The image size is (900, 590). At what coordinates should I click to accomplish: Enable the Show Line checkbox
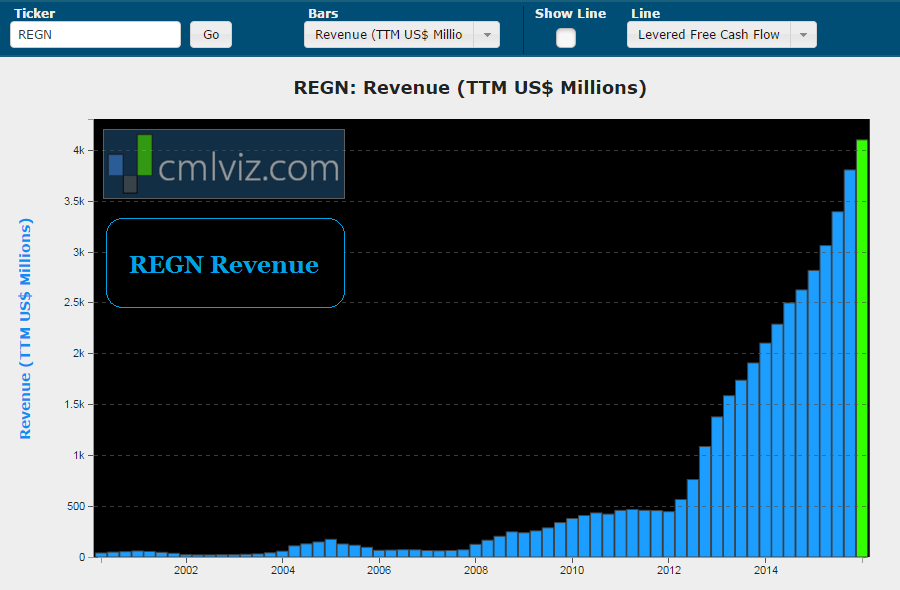(x=565, y=38)
